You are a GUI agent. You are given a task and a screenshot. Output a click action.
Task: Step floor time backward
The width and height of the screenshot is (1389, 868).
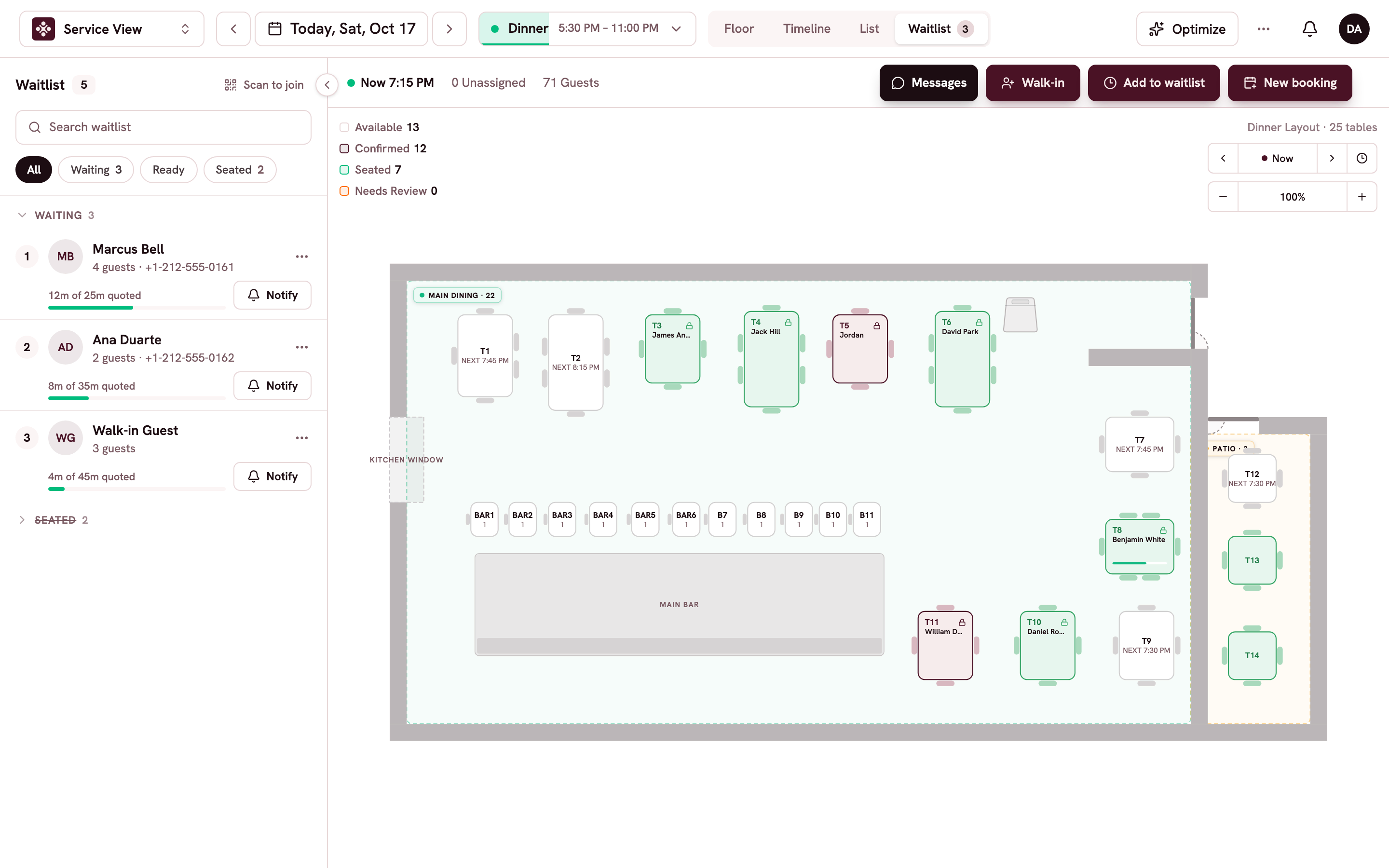pyautogui.click(x=1223, y=159)
